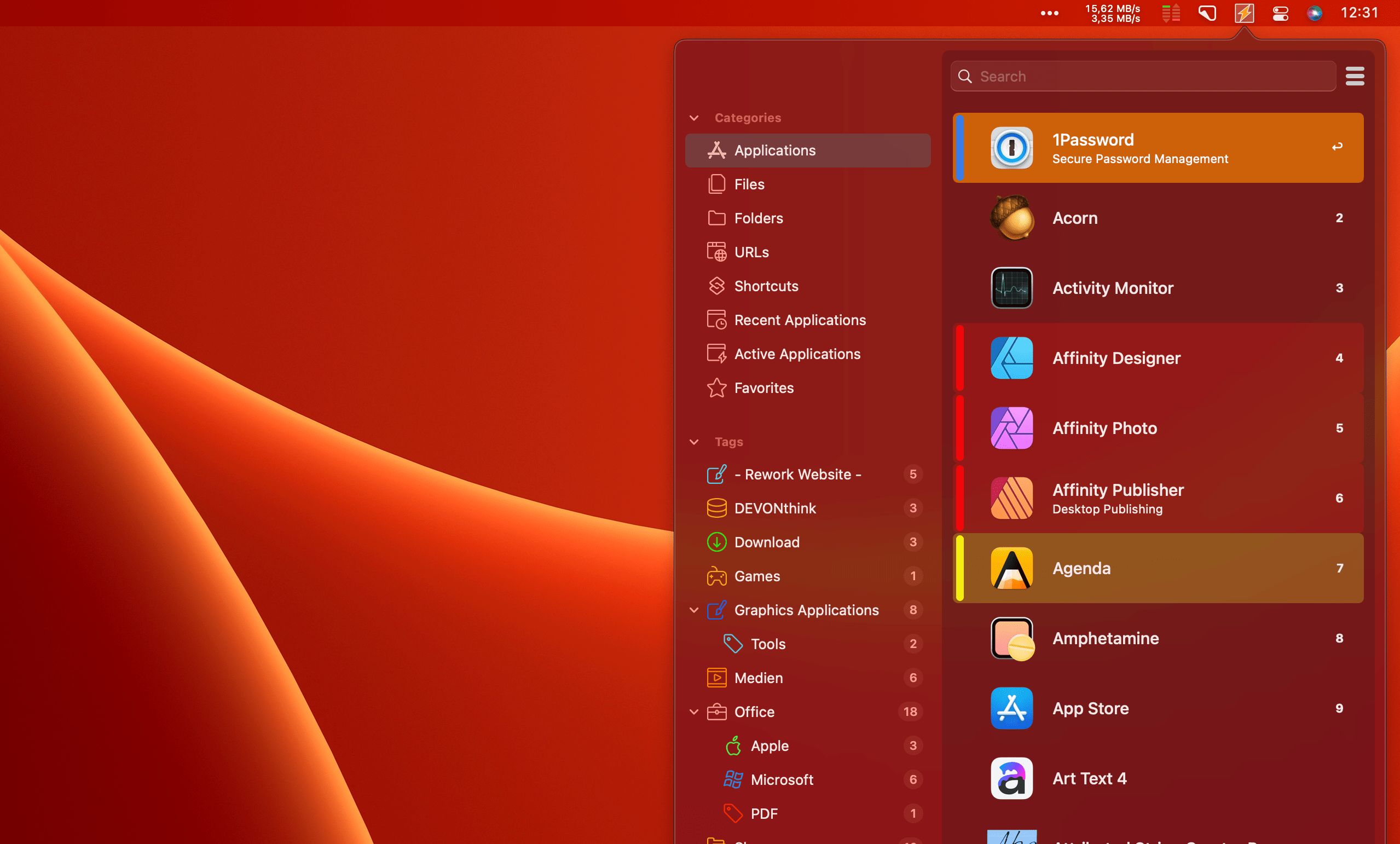Show the Favorites category

[807, 388]
